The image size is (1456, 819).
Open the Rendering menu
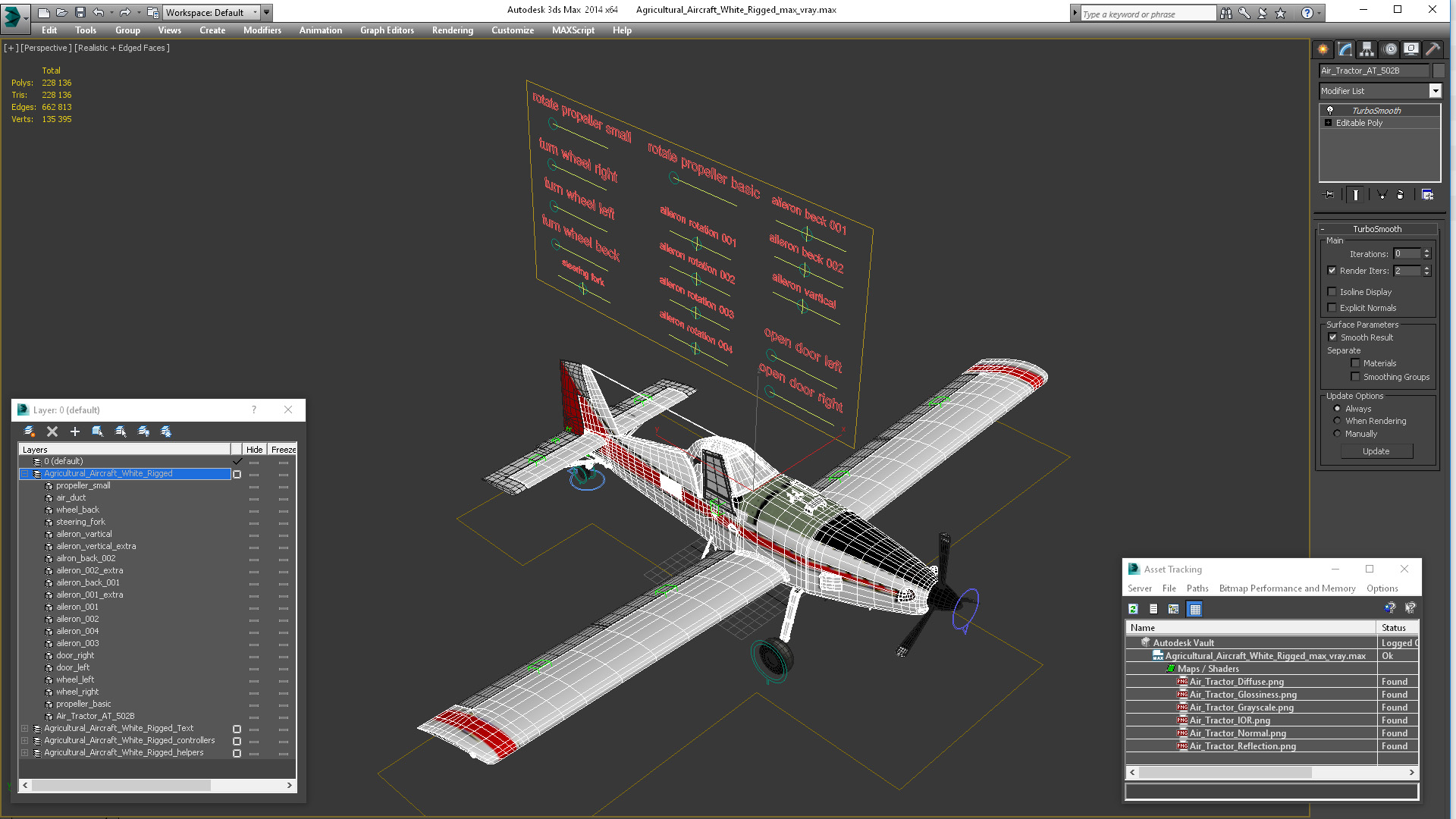pos(453,30)
